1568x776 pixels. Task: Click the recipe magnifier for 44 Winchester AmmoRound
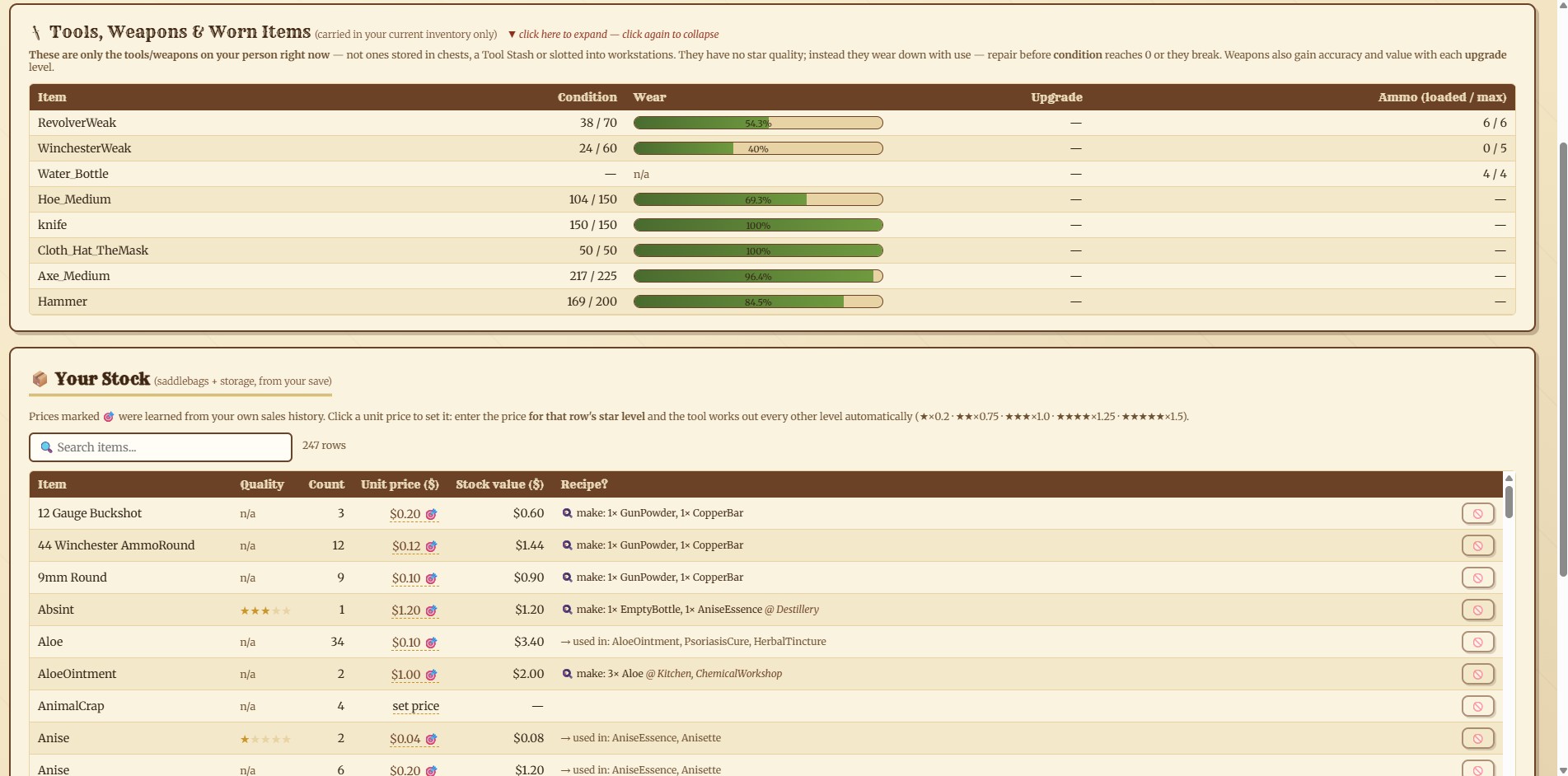click(x=567, y=545)
